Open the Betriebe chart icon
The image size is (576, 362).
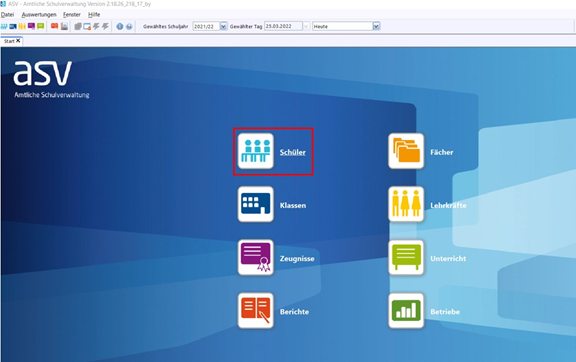pos(406,311)
